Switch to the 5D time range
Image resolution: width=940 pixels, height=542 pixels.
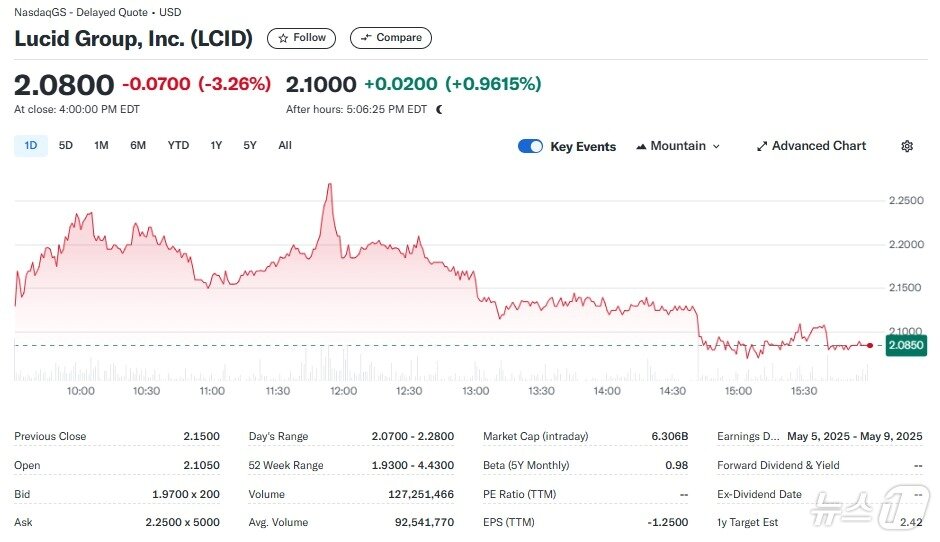tap(66, 145)
